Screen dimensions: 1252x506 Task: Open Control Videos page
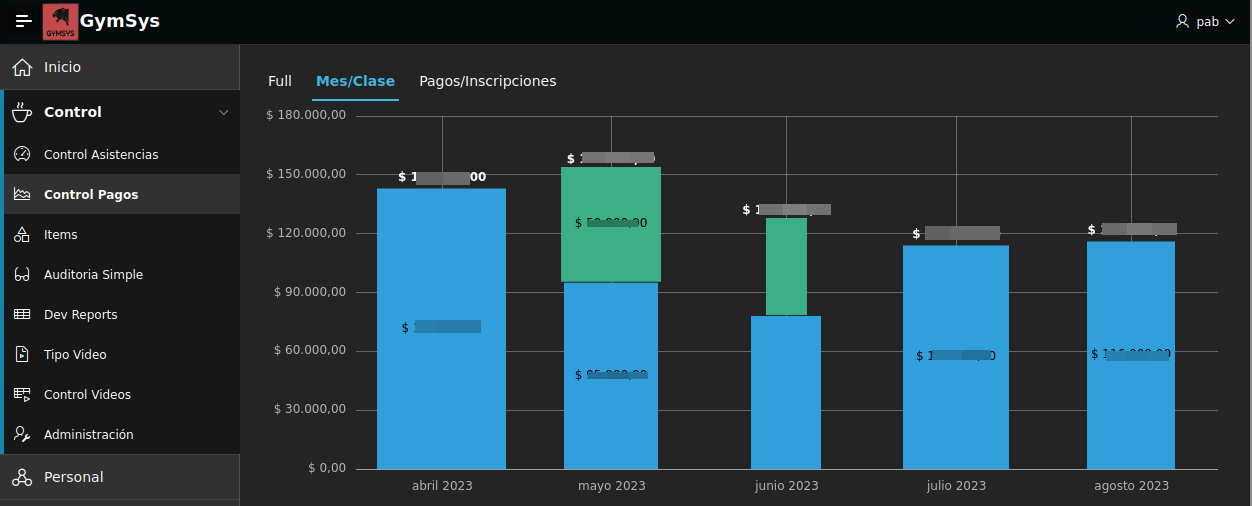pyautogui.click(x=87, y=395)
